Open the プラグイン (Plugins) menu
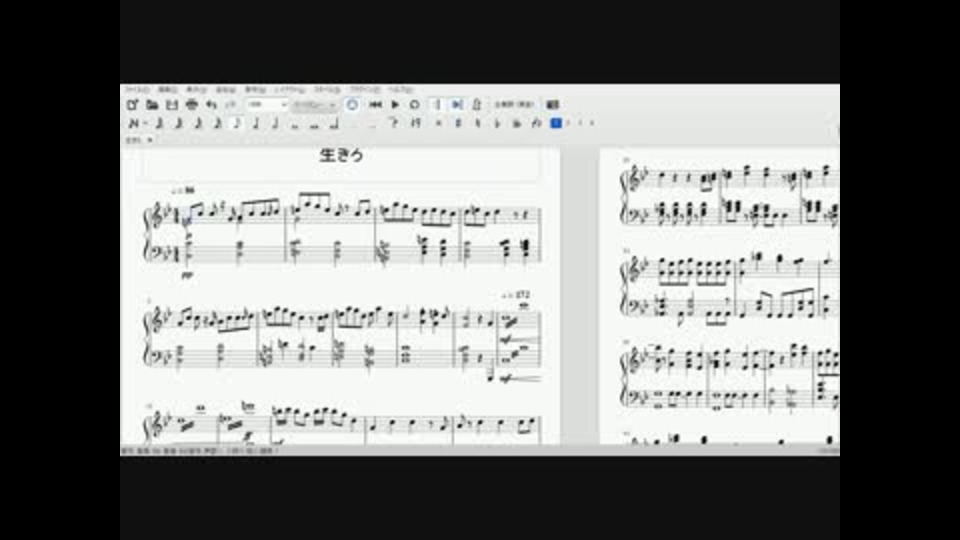 366,89
